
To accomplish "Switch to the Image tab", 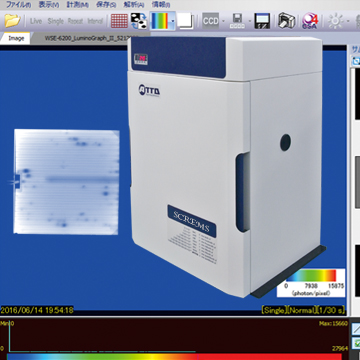I will [16, 38].
